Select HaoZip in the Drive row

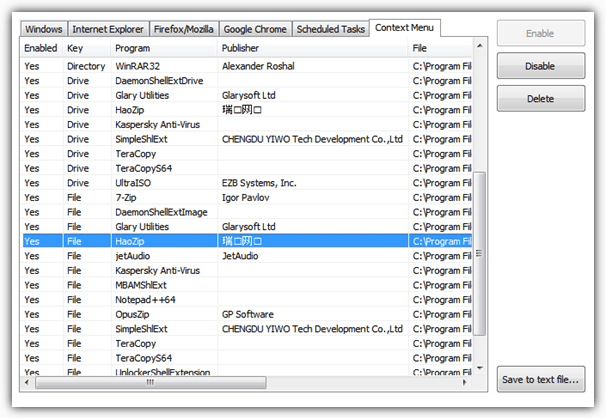pyautogui.click(x=247, y=110)
